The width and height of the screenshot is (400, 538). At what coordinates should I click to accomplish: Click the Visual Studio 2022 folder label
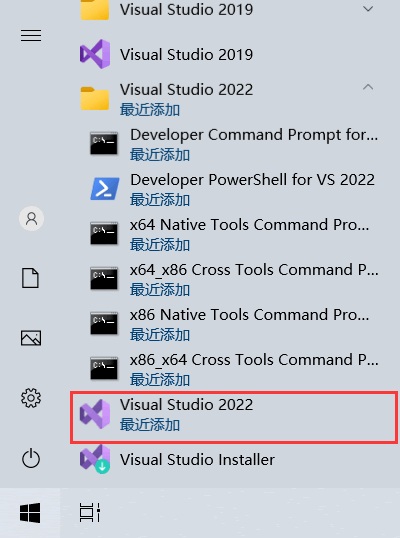pyautogui.click(x=186, y=90)
